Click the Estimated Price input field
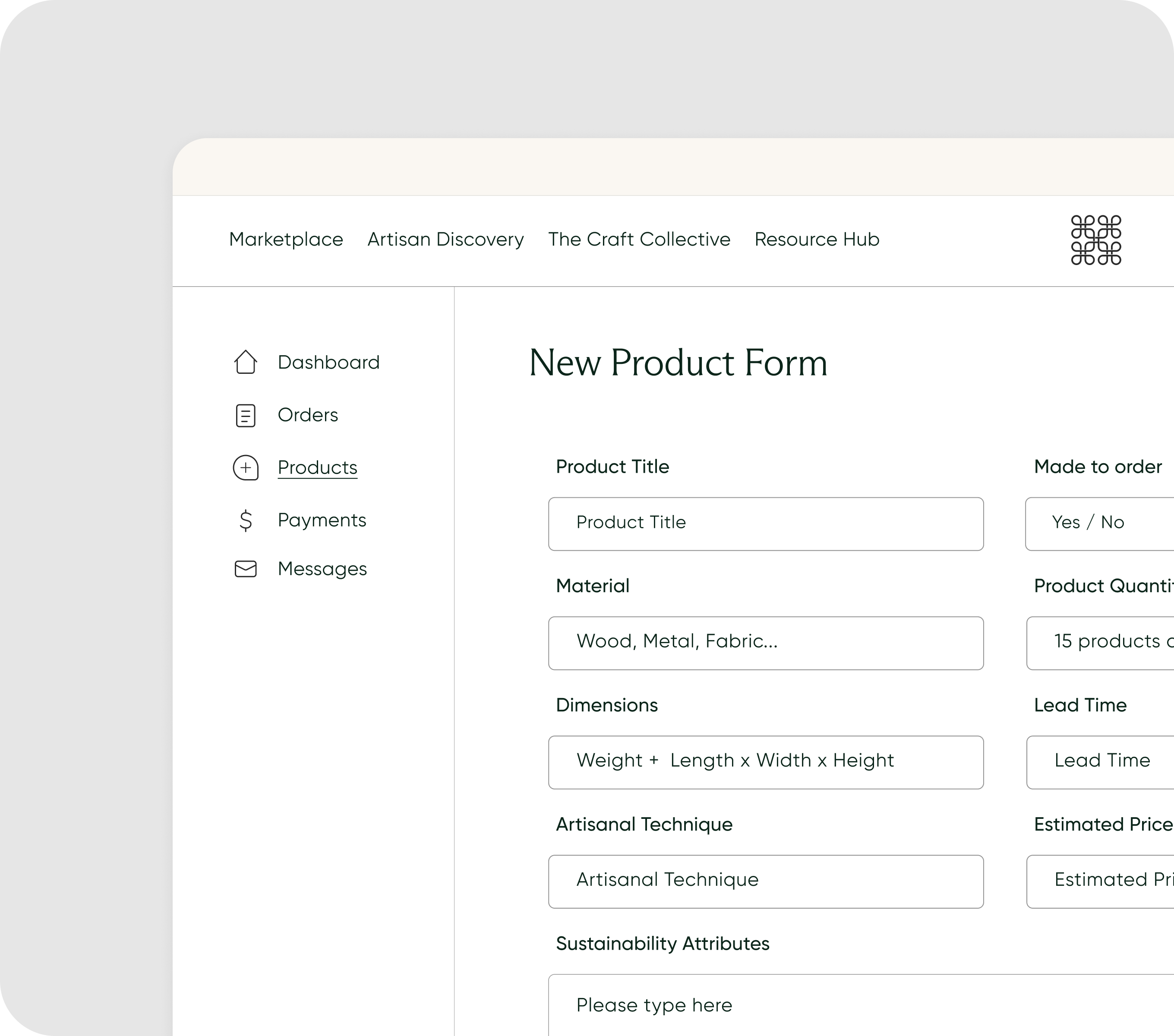The height and width of the screenshot is (1036, 1174). pyautogui.click(x=1100, y=881)
